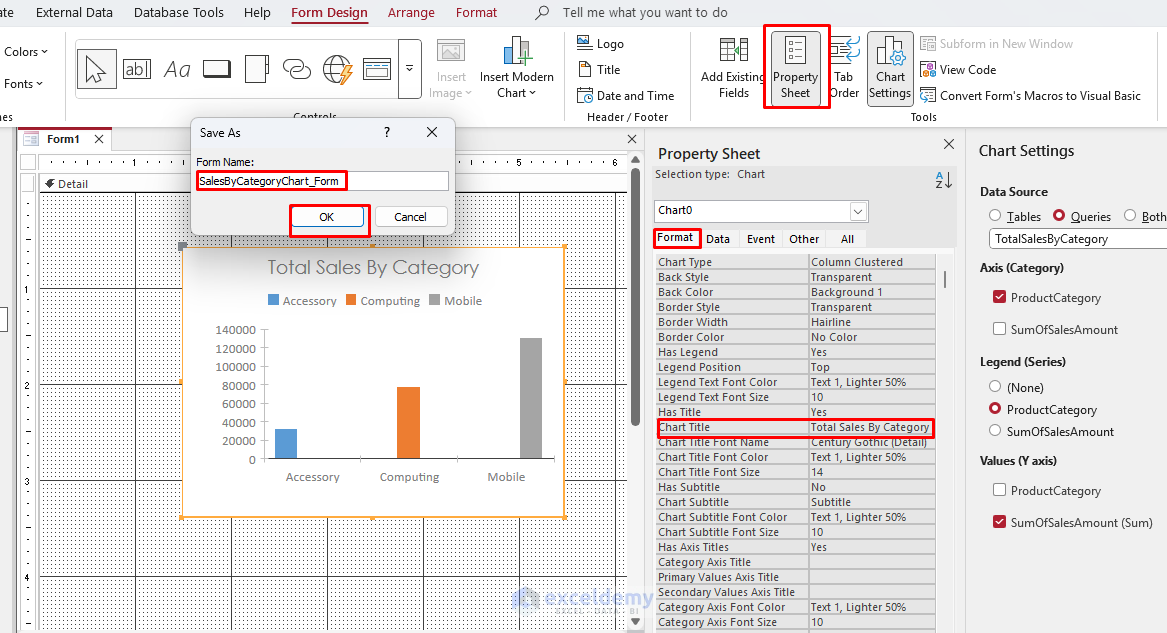Switch to the Format ribbon tab
Image resolution: width=1167 pixels, height=633 pixels.
click(x=476, y=13)
